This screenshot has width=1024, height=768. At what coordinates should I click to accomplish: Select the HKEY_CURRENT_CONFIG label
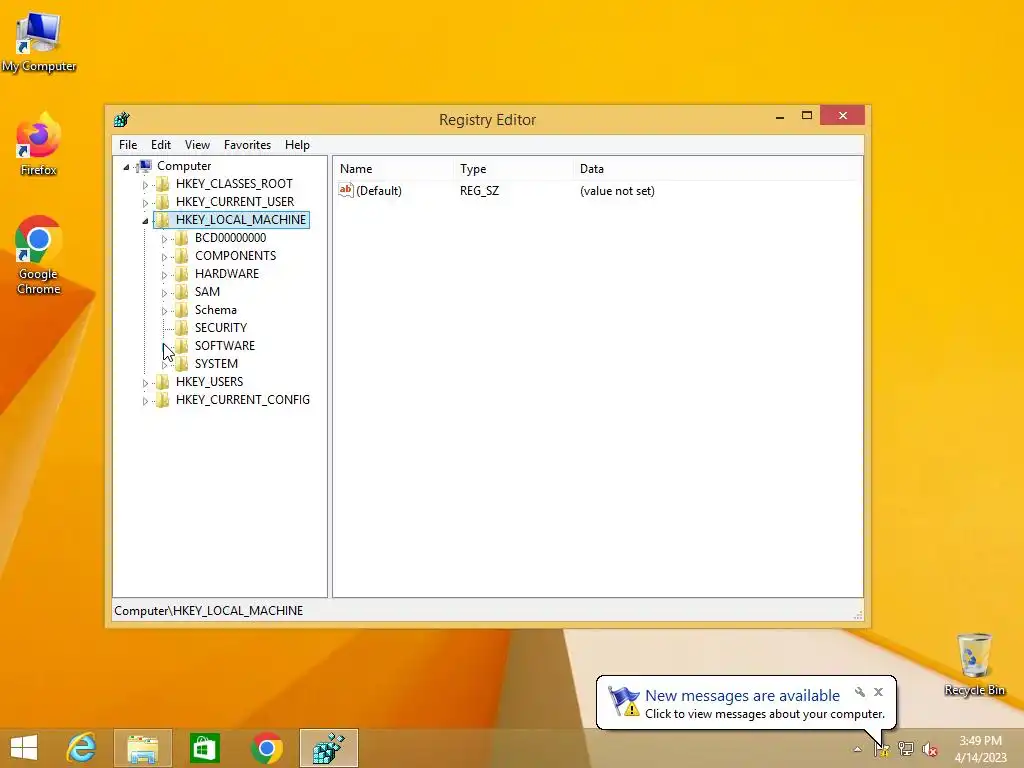(242, 400)
